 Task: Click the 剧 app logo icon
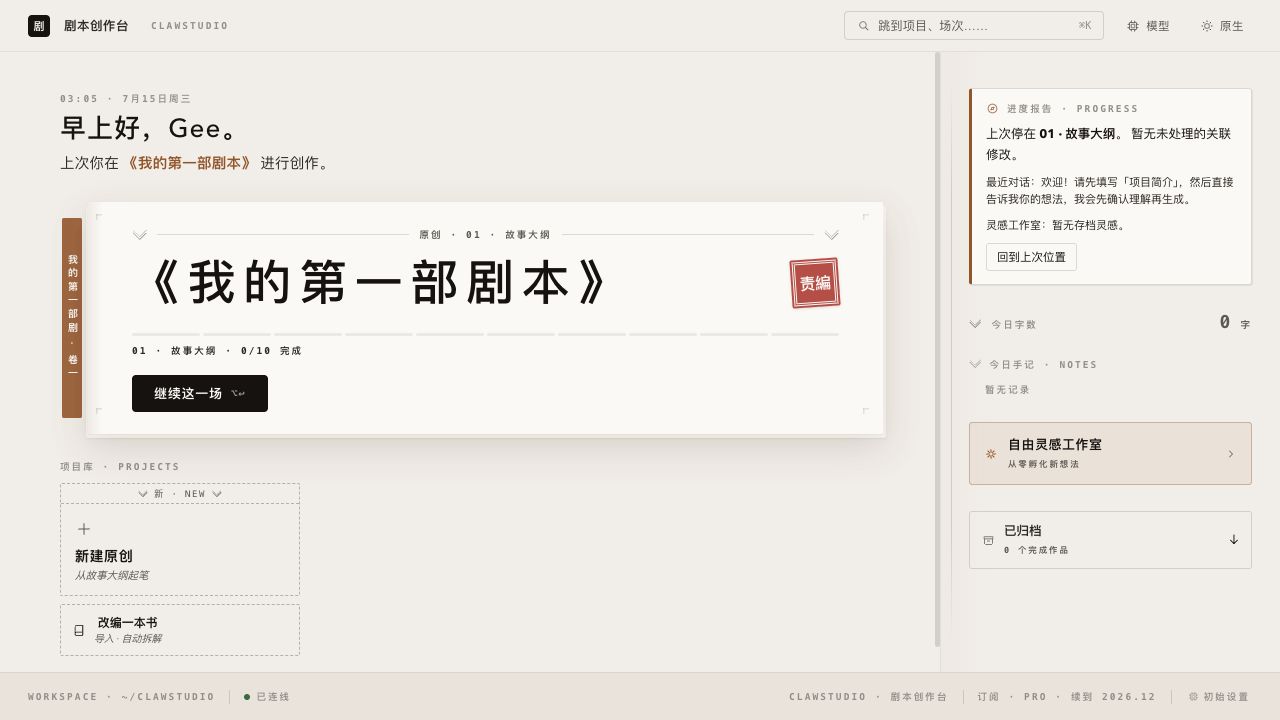coord(39,26)
